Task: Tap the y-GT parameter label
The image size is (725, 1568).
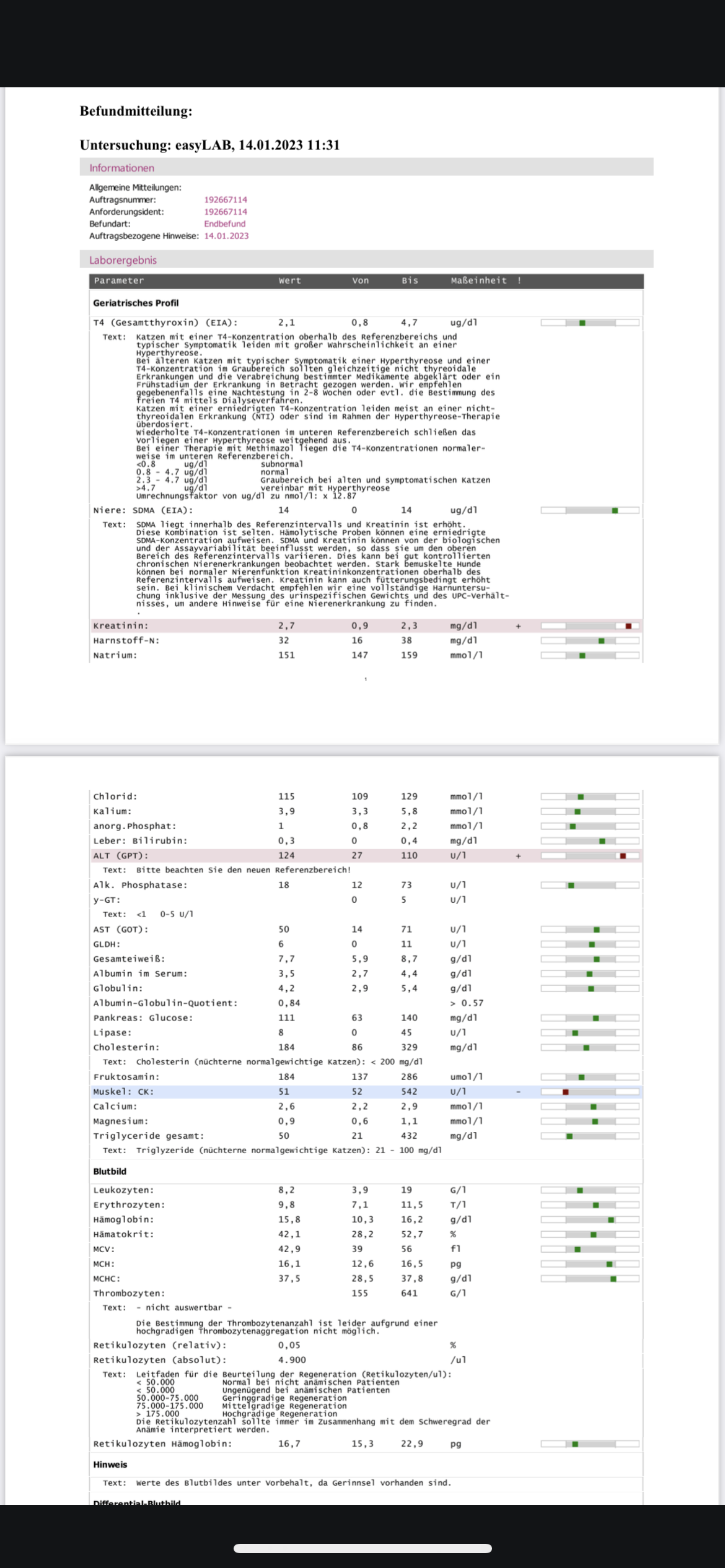Action: click(107, 900)
